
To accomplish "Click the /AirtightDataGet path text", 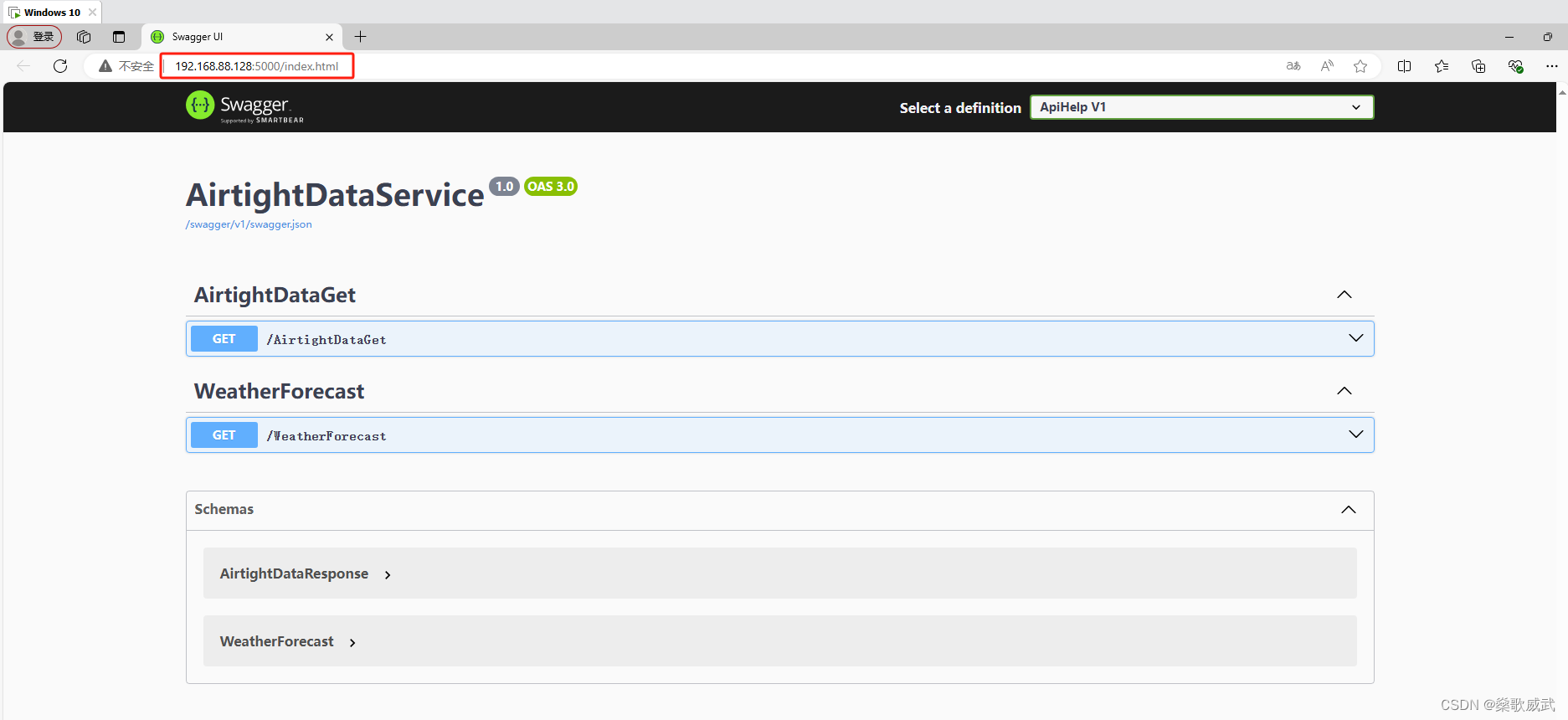I will 326,340.
